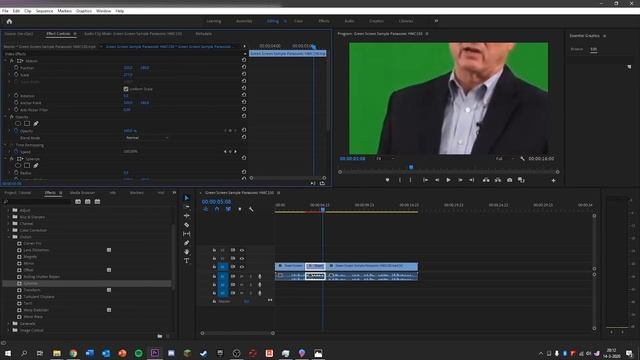
Task: Click Play in Program monitor
Action: pyautogui.click(x=448, y=180)
